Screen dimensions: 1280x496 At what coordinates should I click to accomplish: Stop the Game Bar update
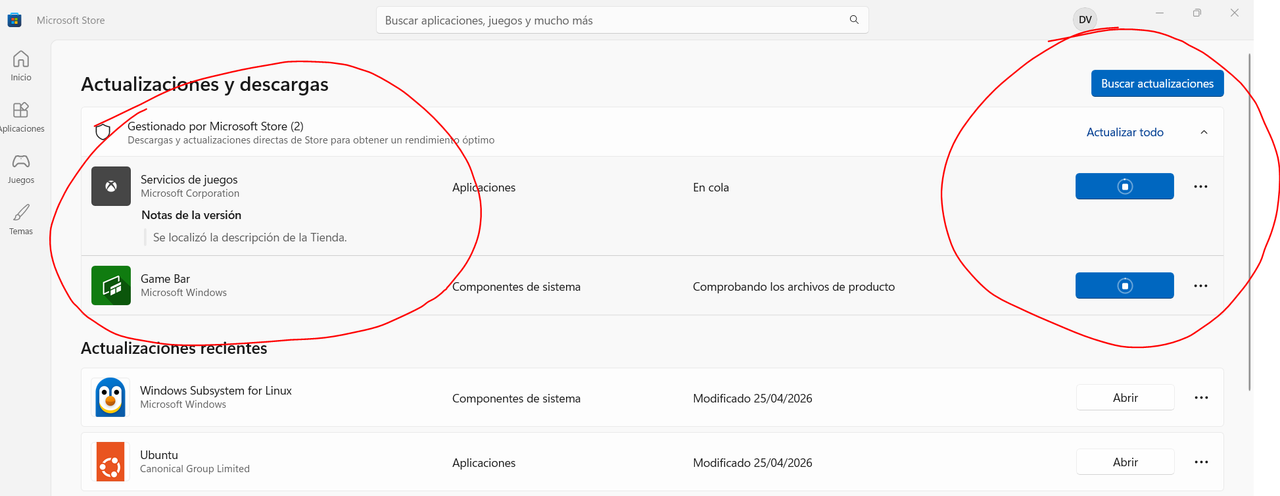[x=1124, y=286]
